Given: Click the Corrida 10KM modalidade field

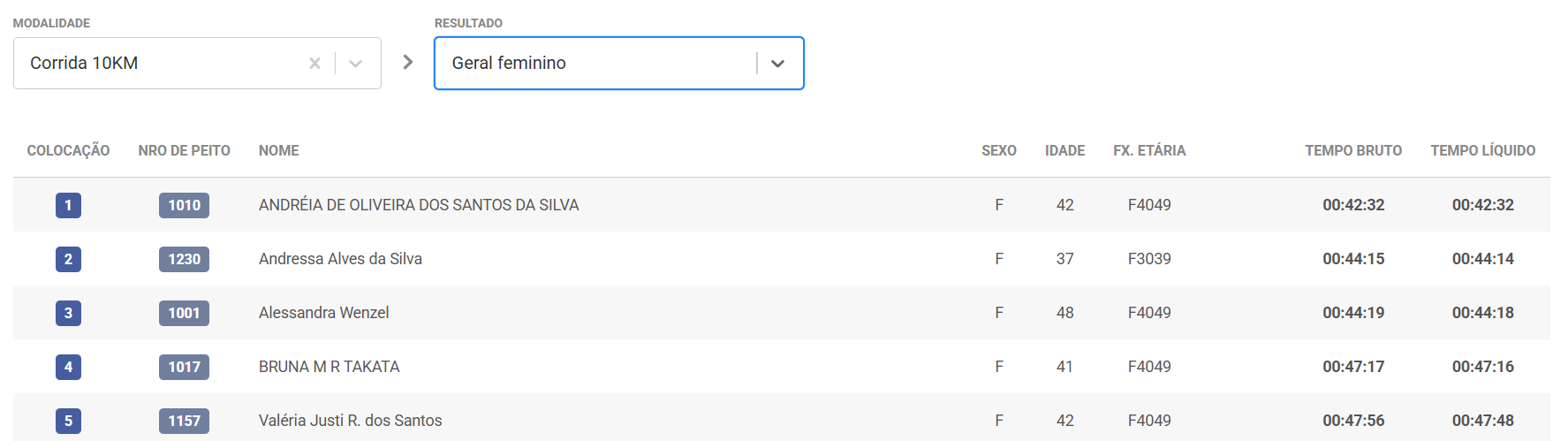Looking at the screenshot, I should (x=159, y=64).
